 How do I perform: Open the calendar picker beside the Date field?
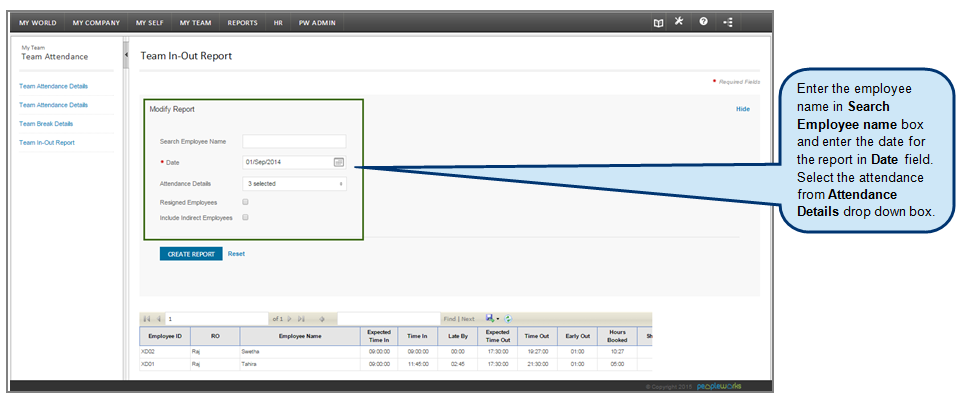point(339,162)
